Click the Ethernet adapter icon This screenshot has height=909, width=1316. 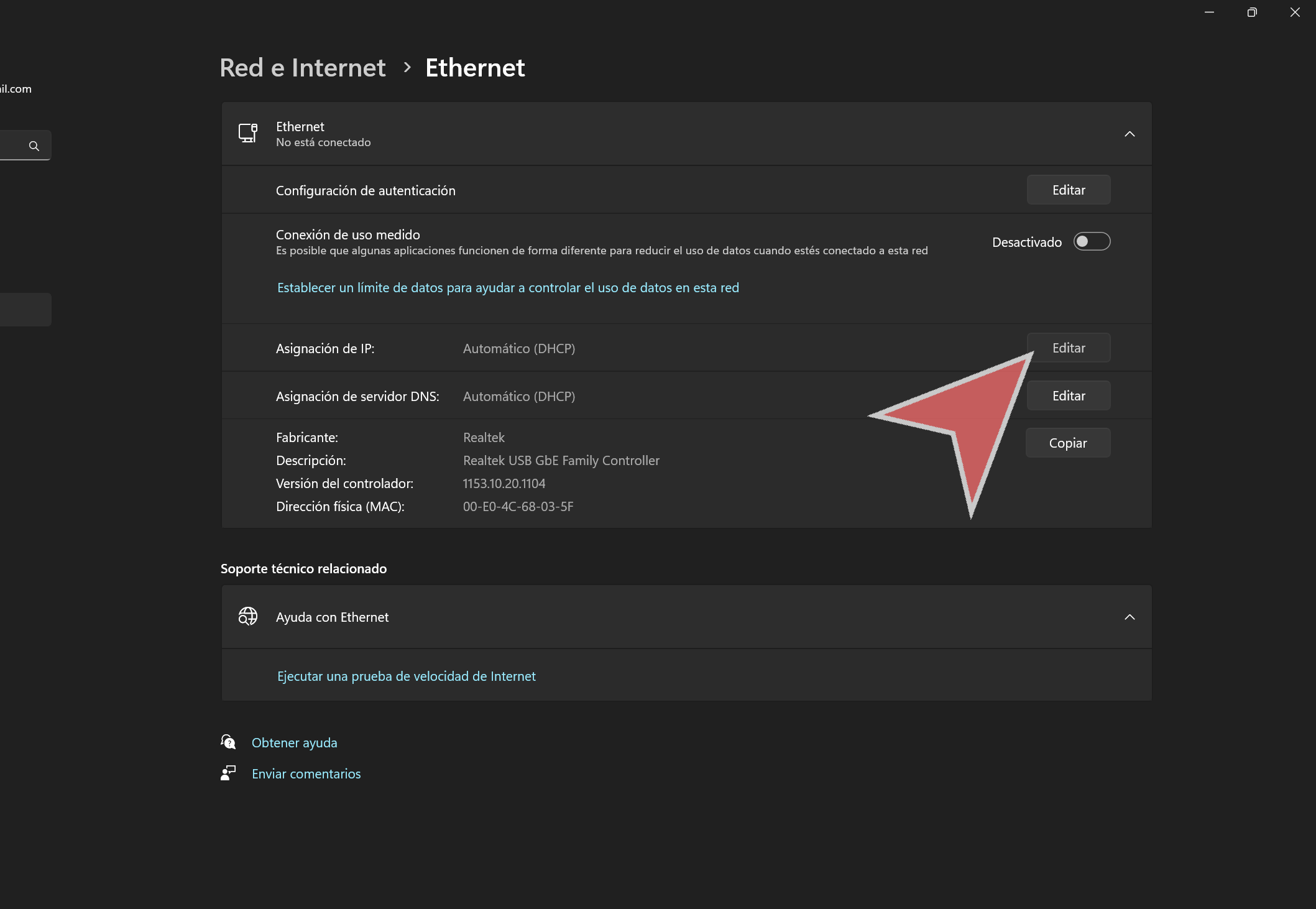pos(248,133)
